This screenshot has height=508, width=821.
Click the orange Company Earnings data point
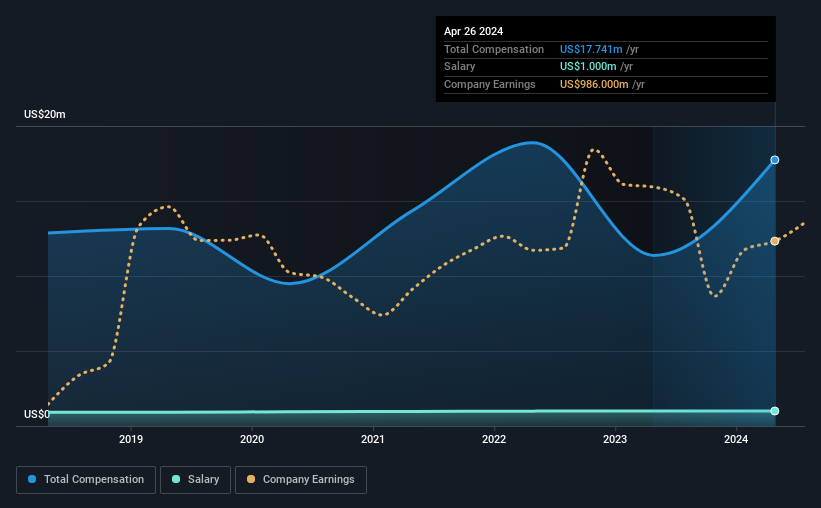click(774, 241)
